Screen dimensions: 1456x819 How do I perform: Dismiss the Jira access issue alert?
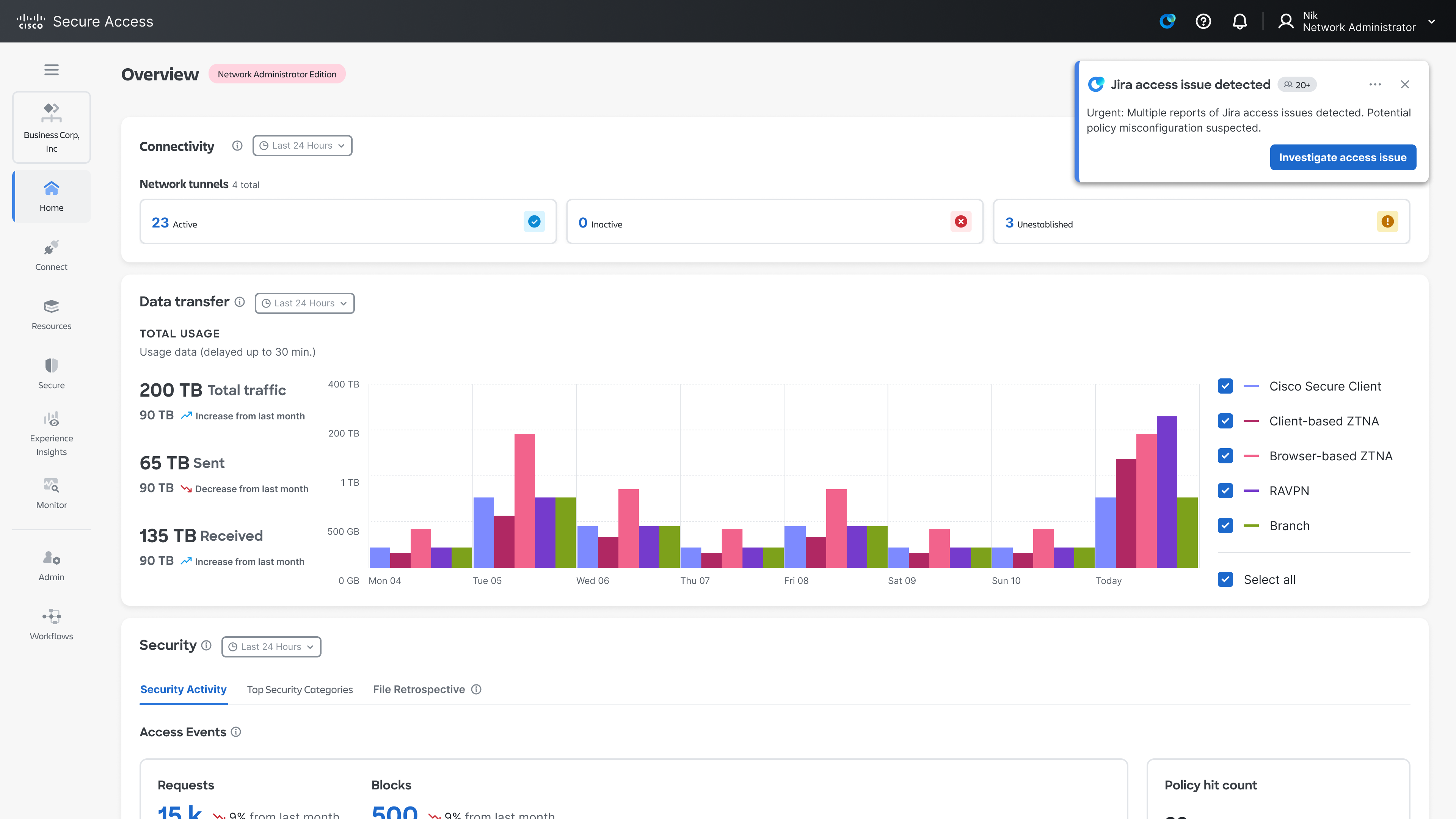[1404, 85]
